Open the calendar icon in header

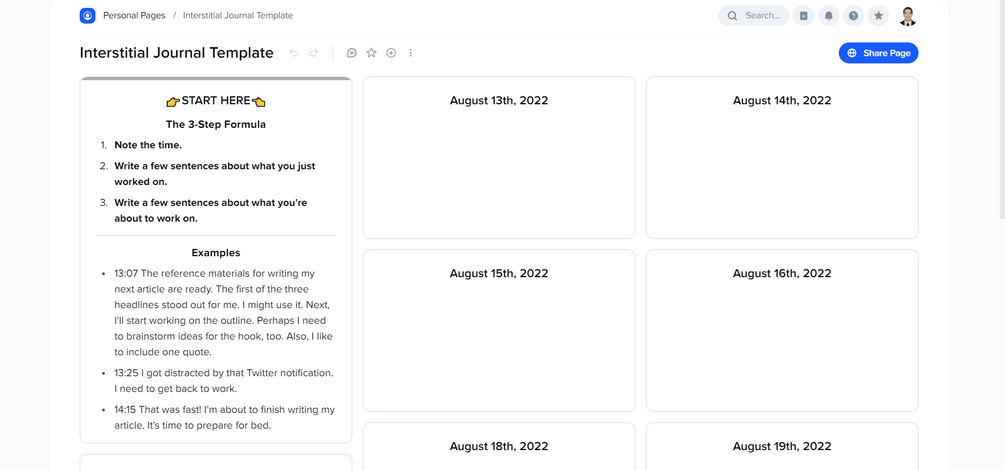coord(804,16)
